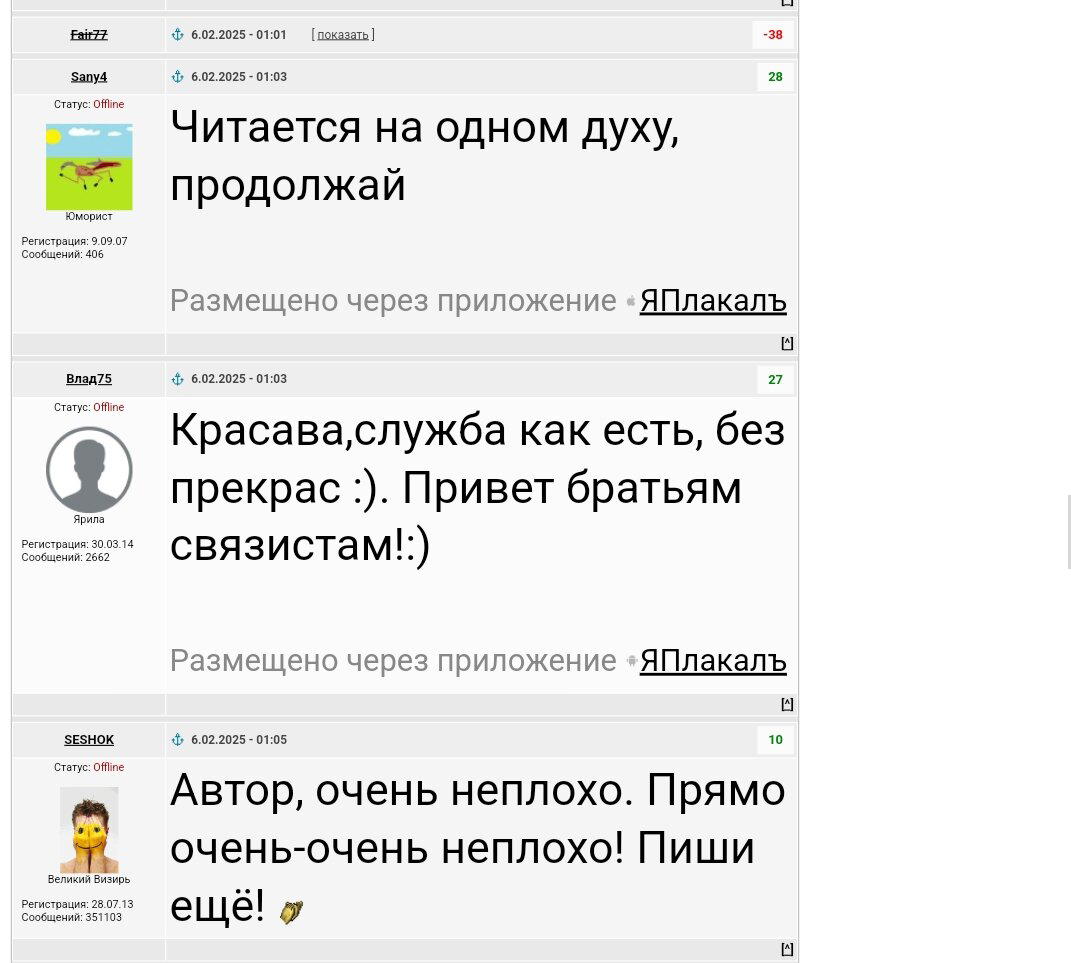The height and width of the screenshot is (963, 1071).
Task: Click 'Ярила' rank under Влад75 avatar
Action: 89,519
